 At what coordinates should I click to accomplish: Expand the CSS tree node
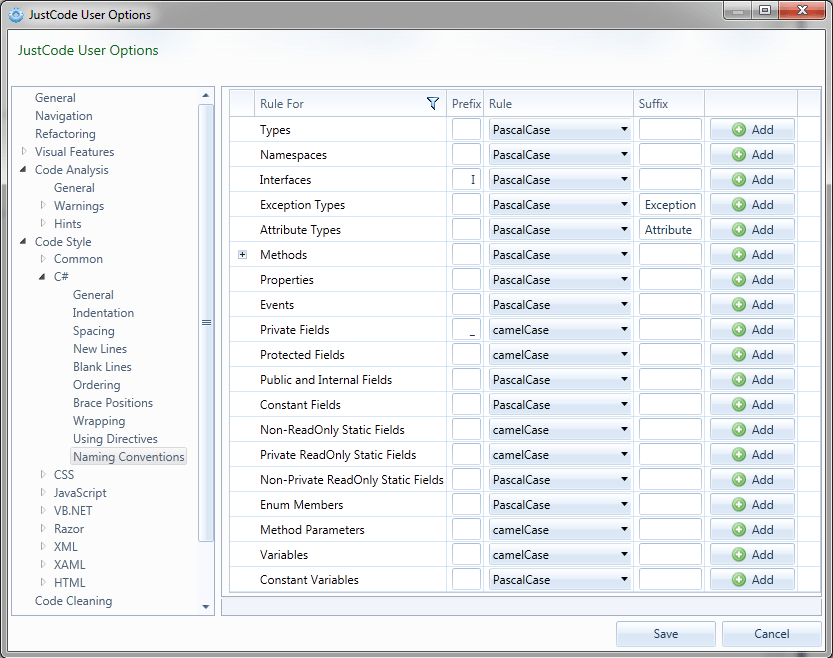[x=43, y=474]
